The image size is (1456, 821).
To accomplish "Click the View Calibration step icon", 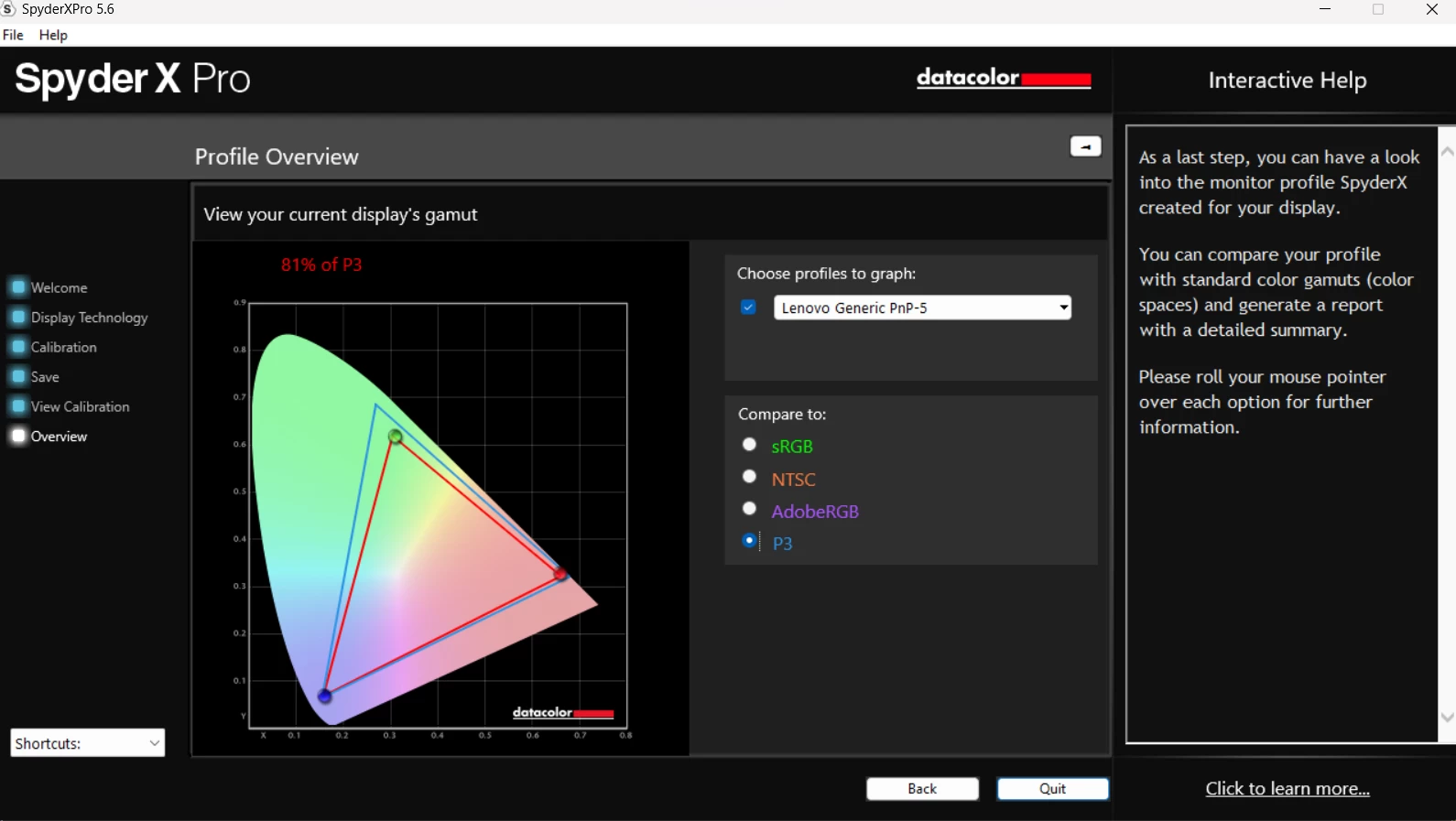I will pos(18,406).
